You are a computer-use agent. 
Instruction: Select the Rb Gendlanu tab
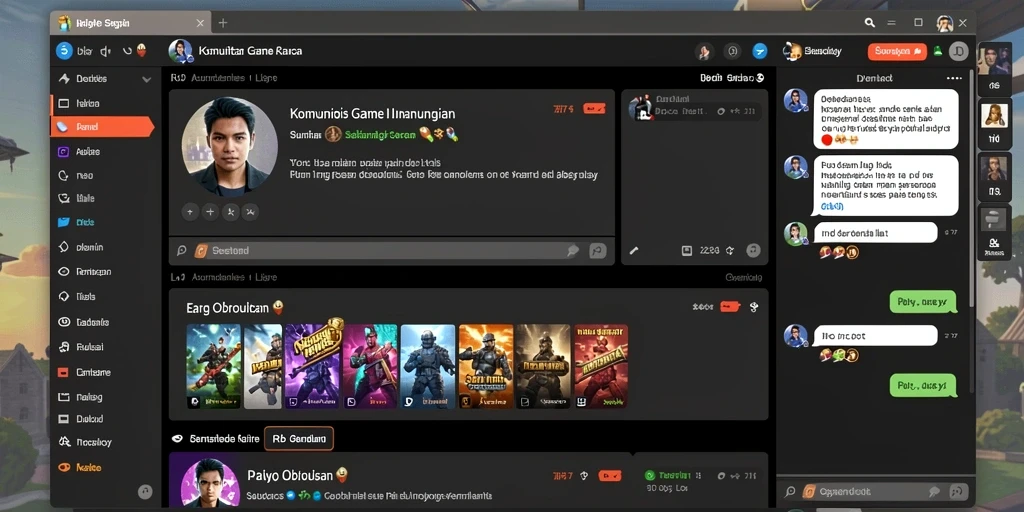(x=298, y=439)
